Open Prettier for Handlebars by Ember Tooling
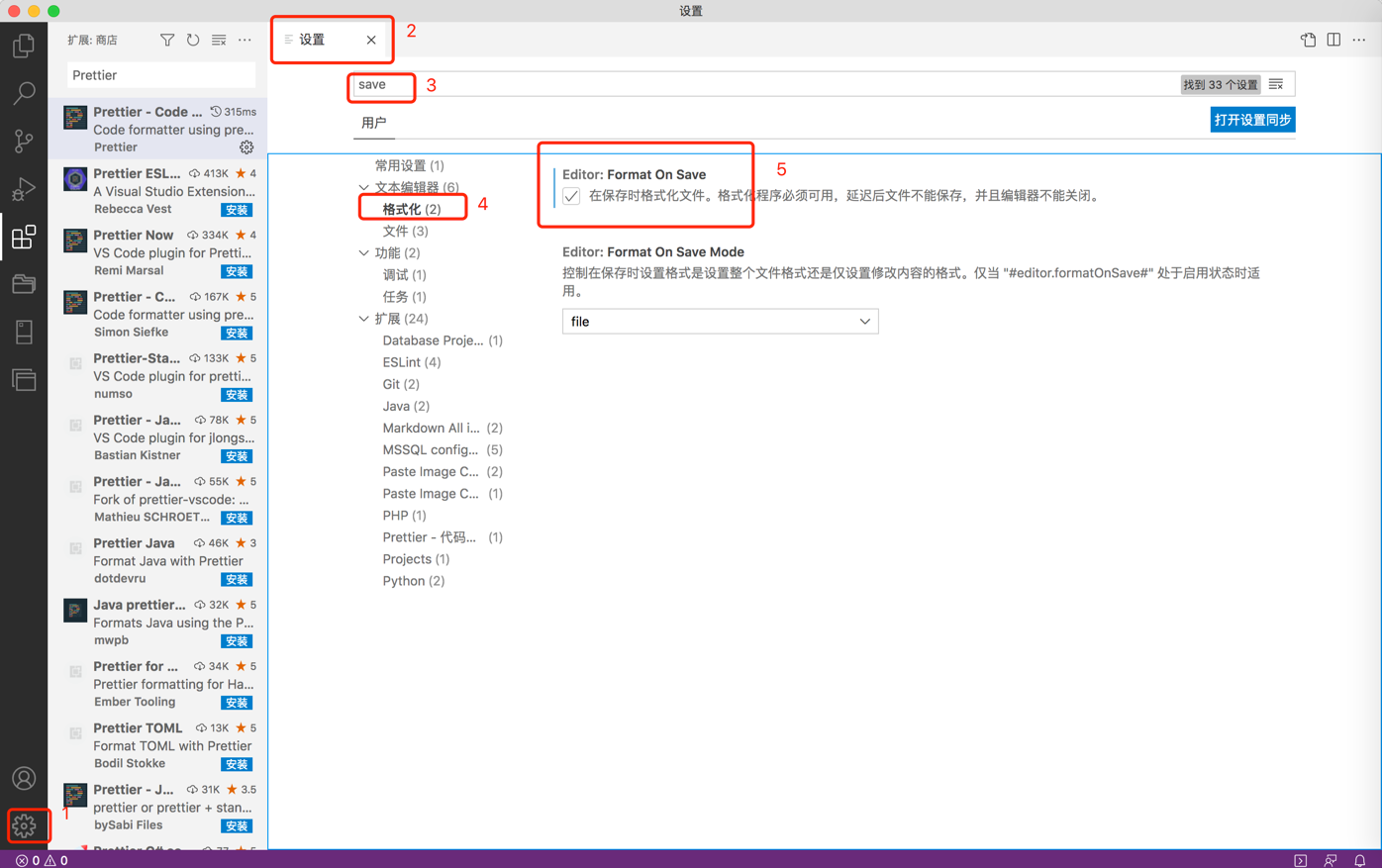 157,684
